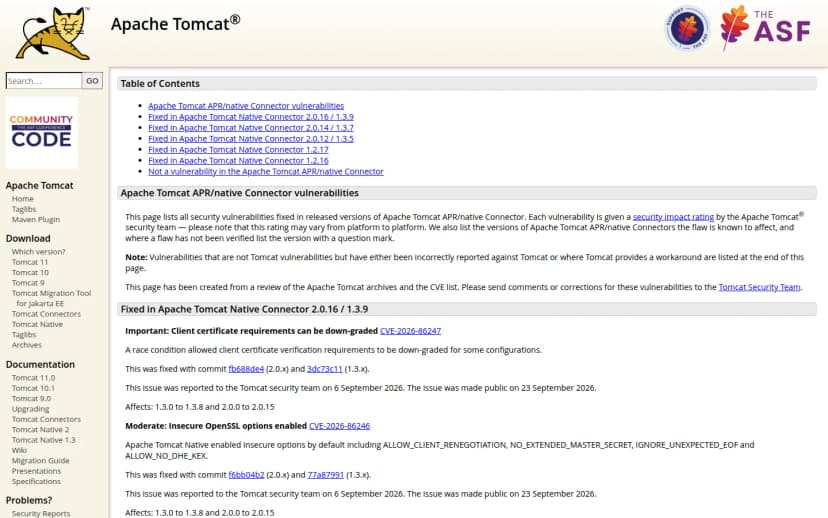
Task: Open the Upgrading documentation link
Action: click(x=30, y=409)
